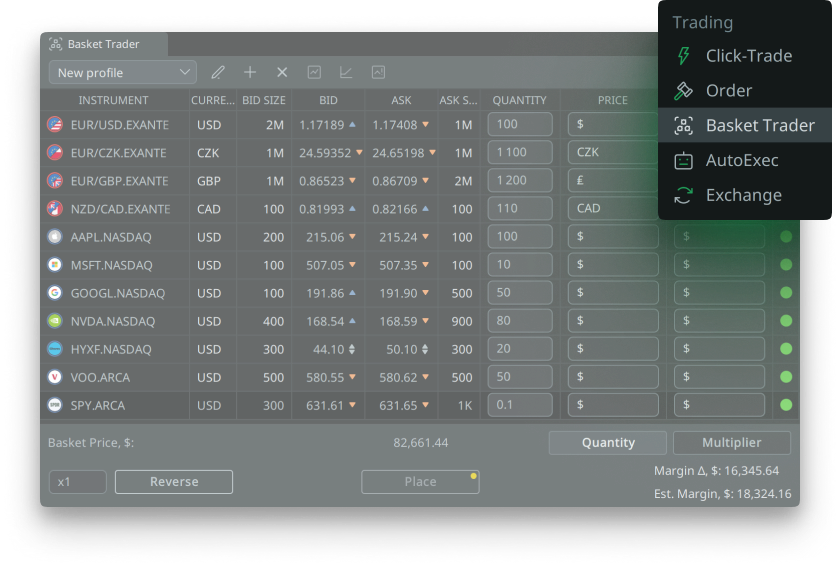This screenshot has height=567, width=840.
Task: Toggle the green status dot for NVDA.NASDAQ
Action: (785, 321)
